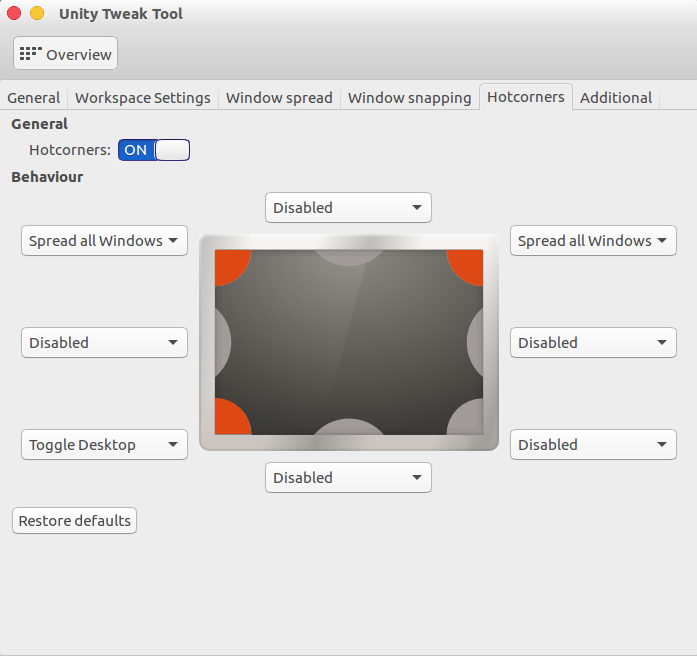Image resolution: width=697 pixels, height=656 pixels.
Task: Click the grey bottom-right corner of the screen preview
Action: click(469, 420)
